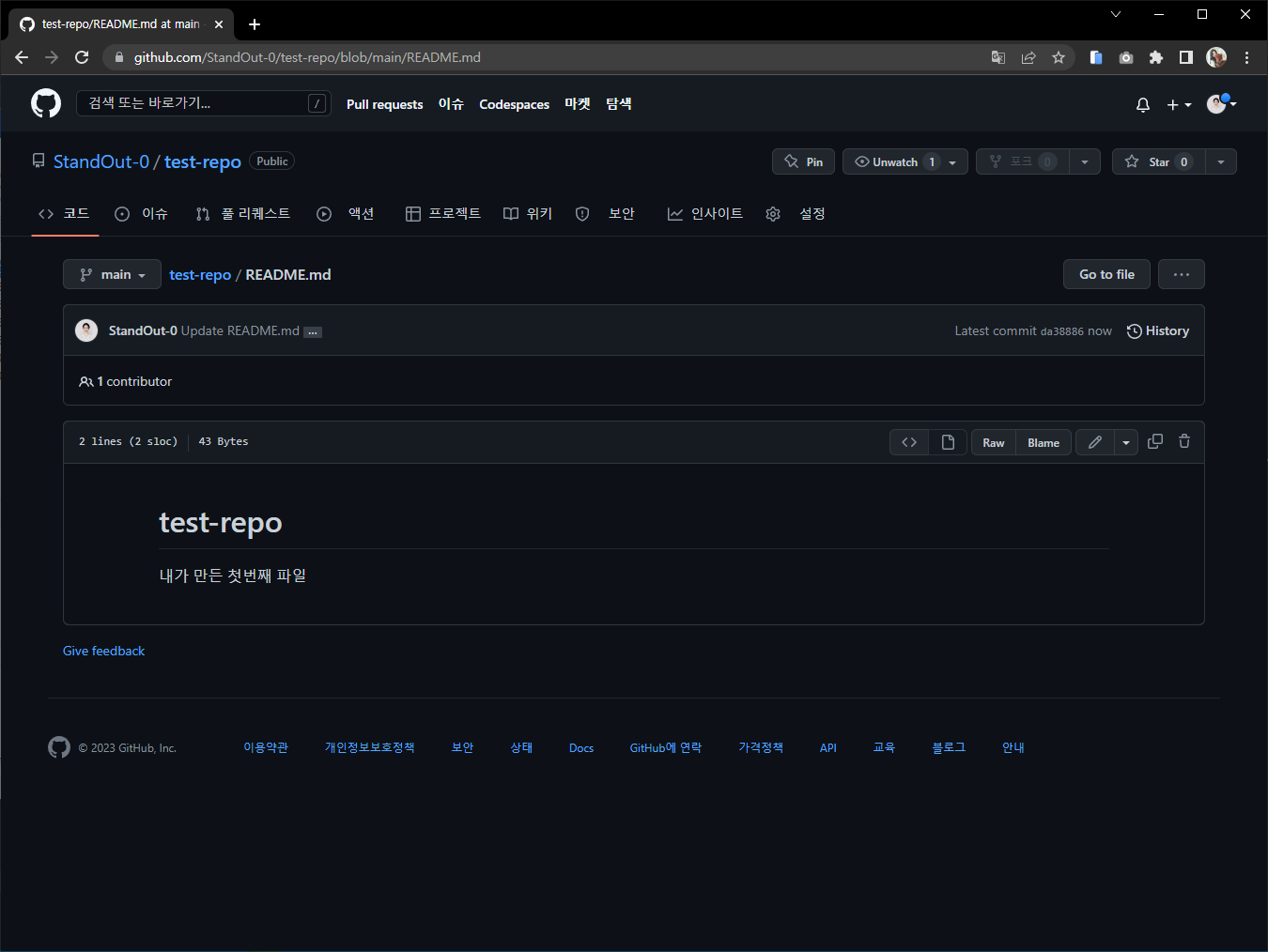The height and width of the screenshot is (952, 1268).
Task: Open the test-repo repository title link
Action: tap(203, 161)
